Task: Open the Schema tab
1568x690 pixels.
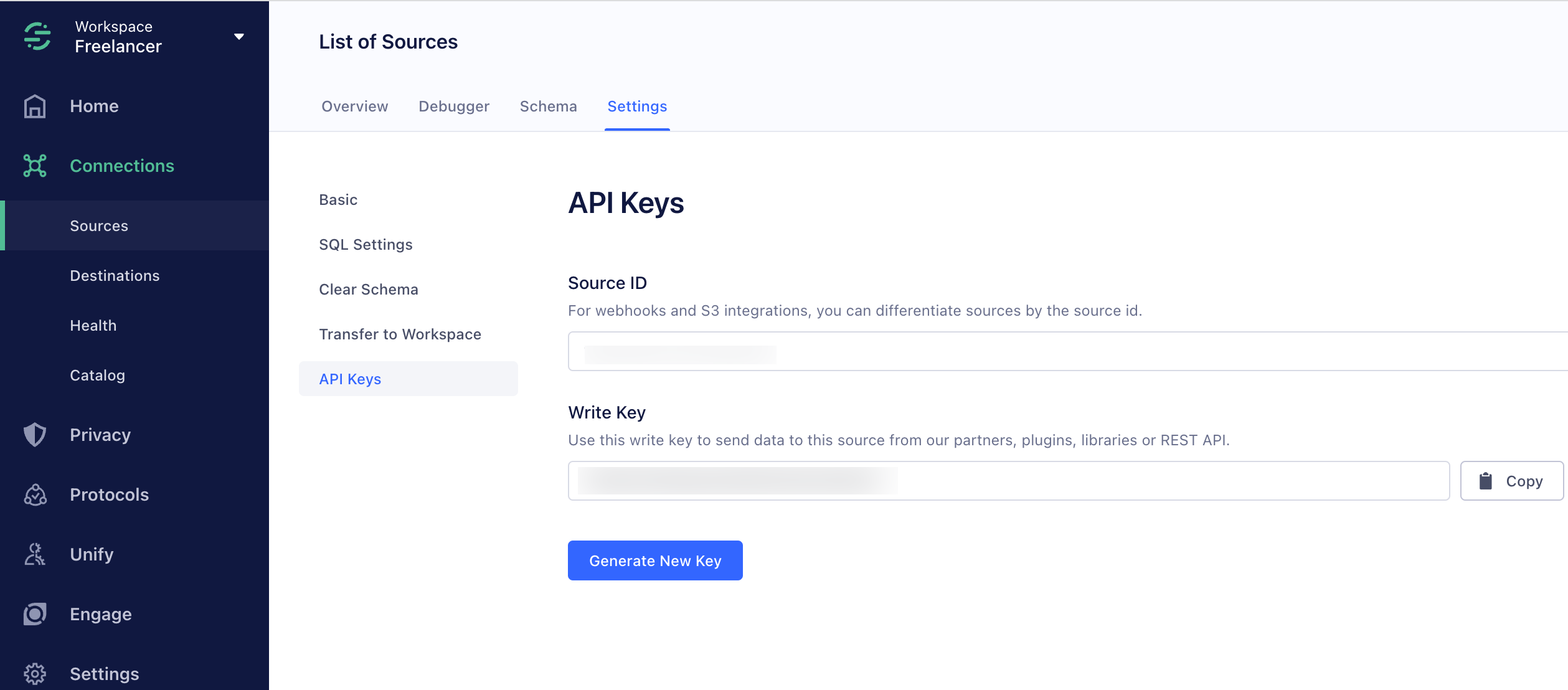Action: [548, 106]
